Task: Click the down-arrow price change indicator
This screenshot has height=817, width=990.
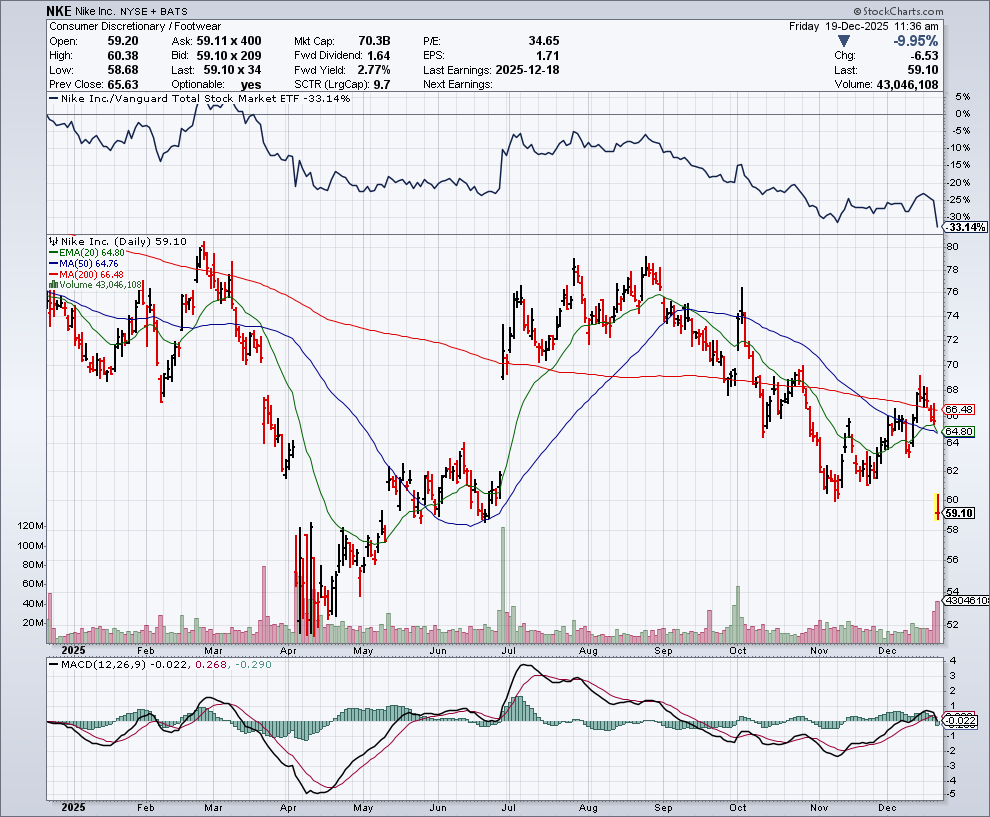Action: click(845, 41)
